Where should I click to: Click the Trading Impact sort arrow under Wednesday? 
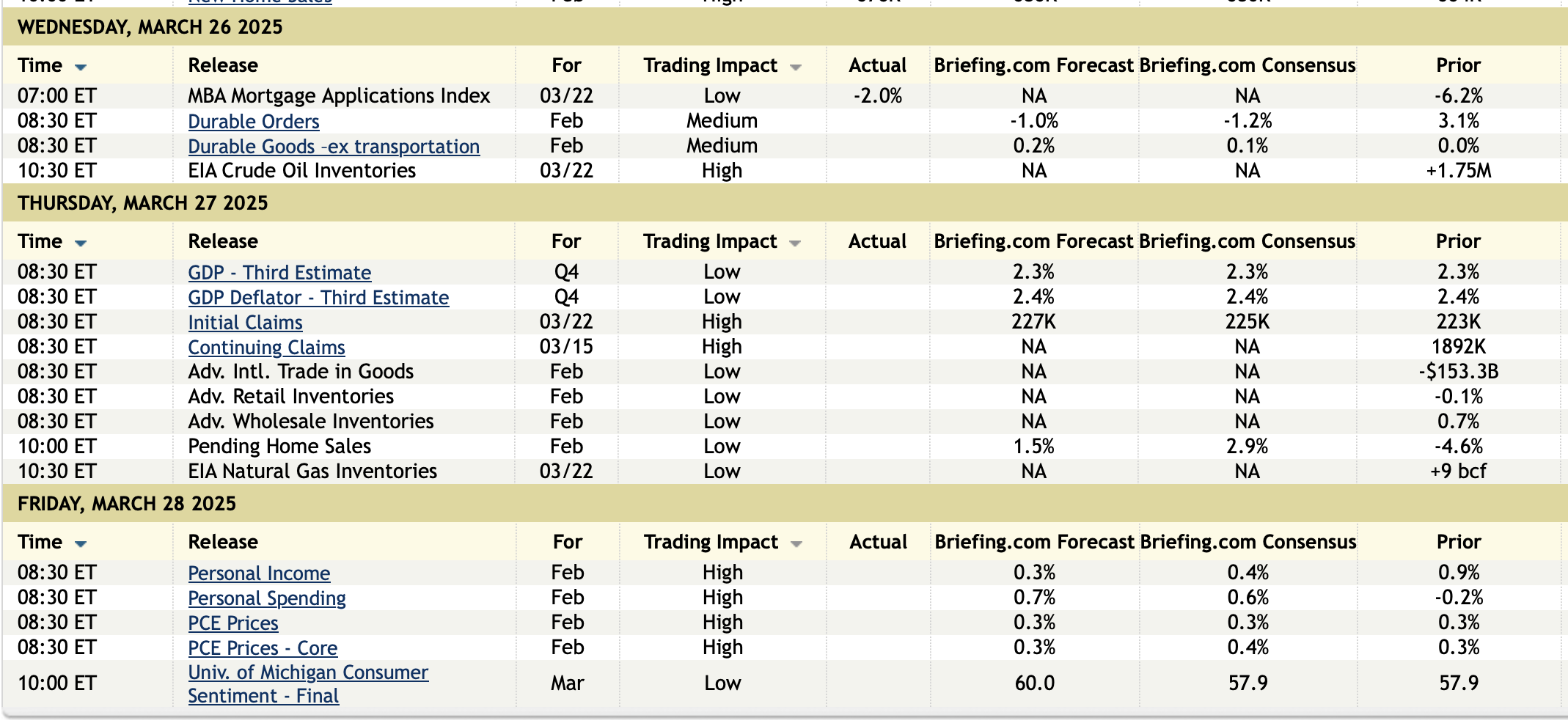(796, 67)
